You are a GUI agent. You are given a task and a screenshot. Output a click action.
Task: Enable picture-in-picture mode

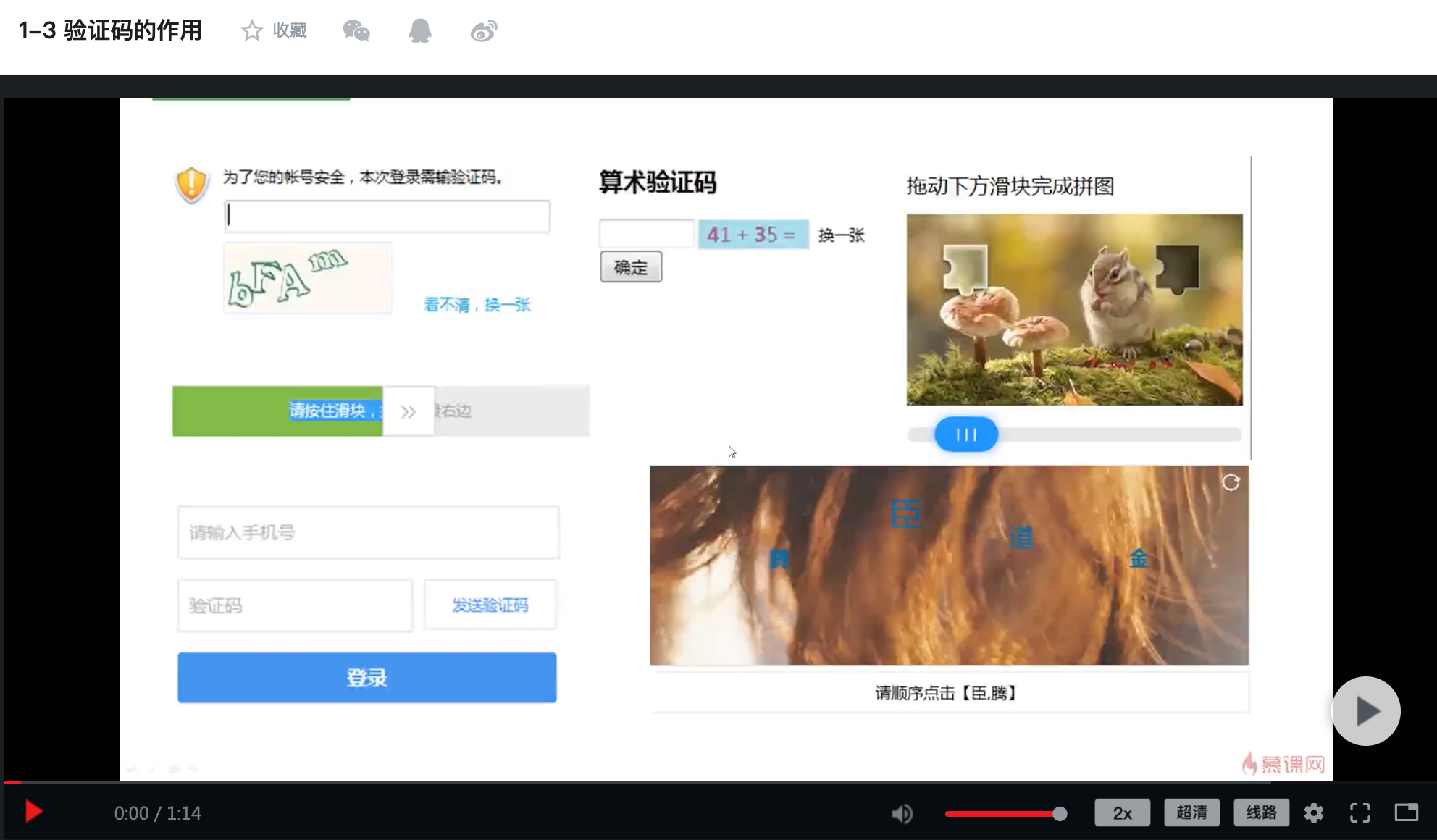pyautogui.click(x=1406, y=812)
